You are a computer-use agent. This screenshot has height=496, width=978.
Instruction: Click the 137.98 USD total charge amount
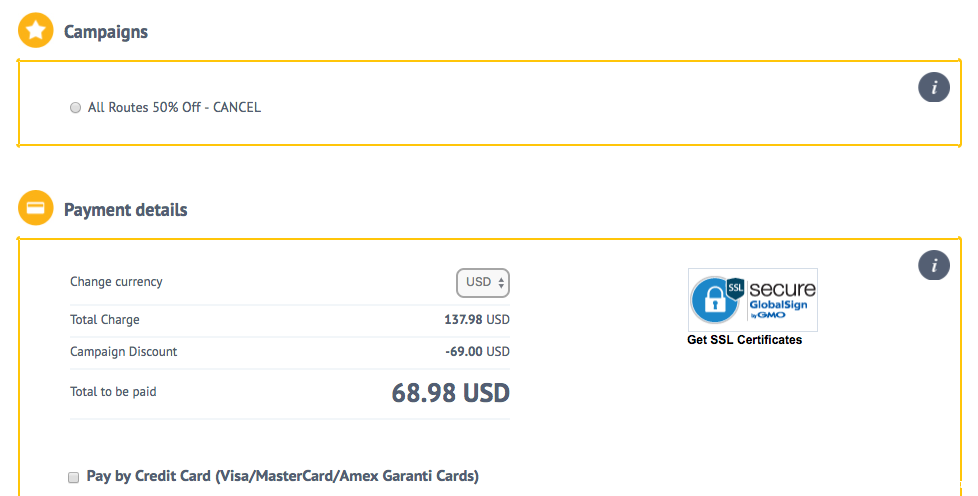pos(476,320)
